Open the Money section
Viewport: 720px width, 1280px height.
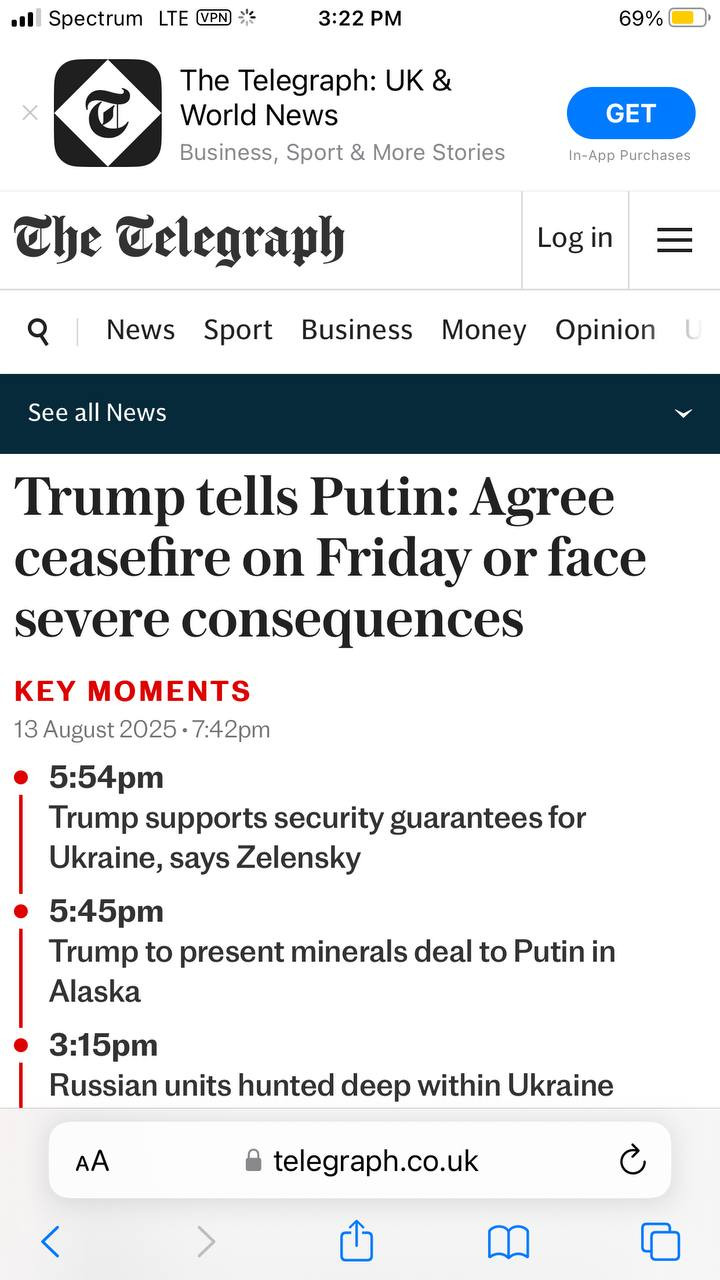[483, 330]
